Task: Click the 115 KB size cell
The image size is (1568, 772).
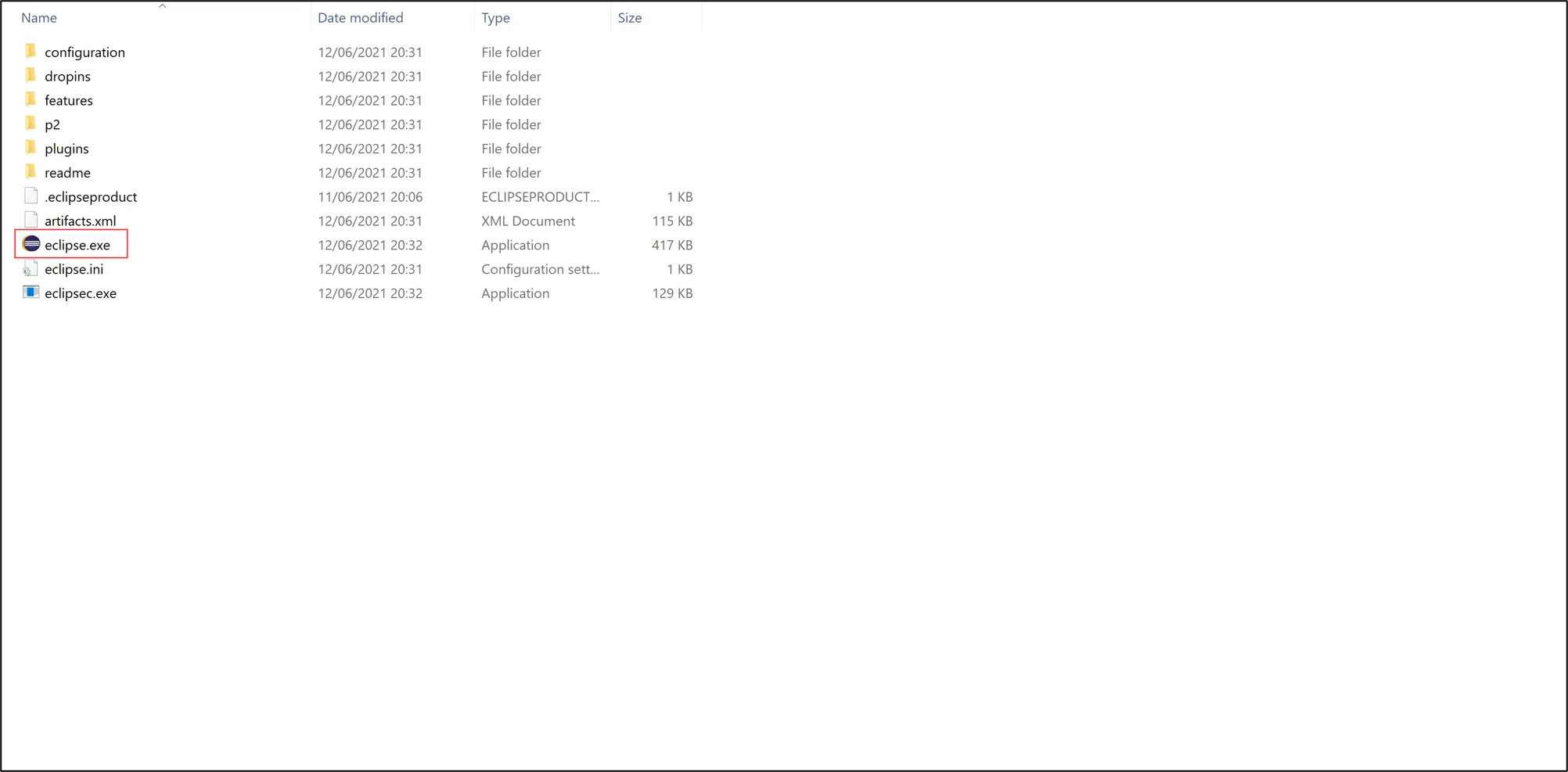Action: coord(672,221)
